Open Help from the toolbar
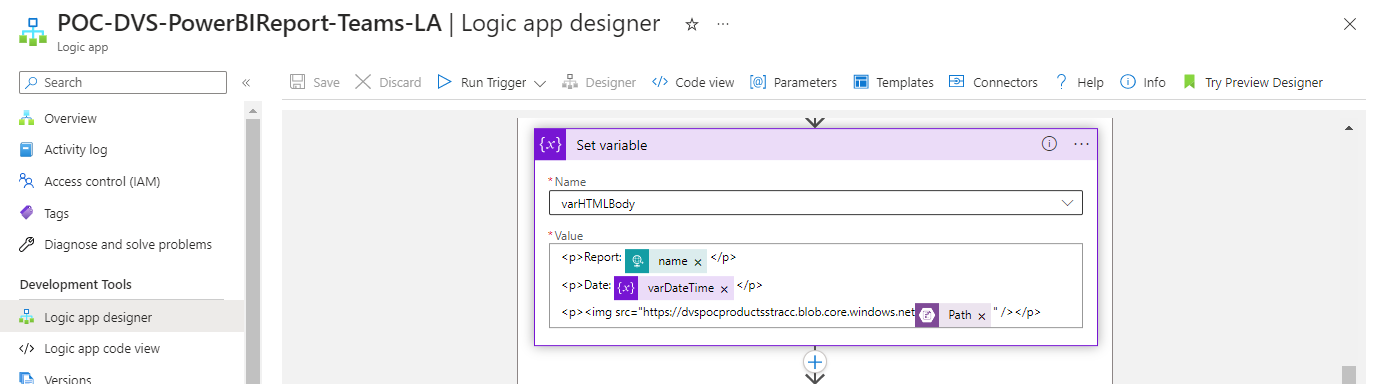This screenshot has width=1381, height=384. point(1079,82)
